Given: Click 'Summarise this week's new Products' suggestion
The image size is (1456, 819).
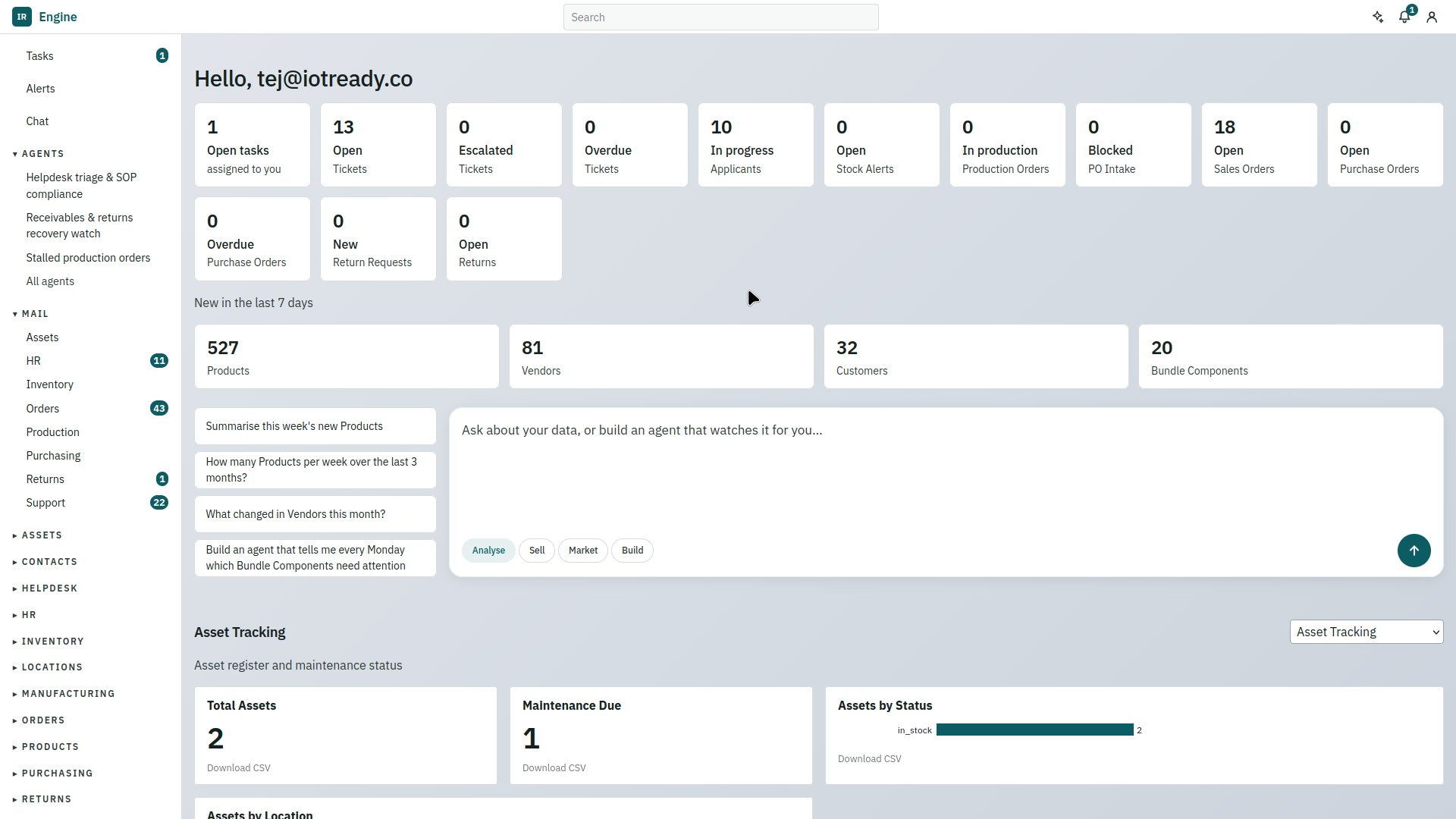Looking at the screenshot, I should (315, 426).
